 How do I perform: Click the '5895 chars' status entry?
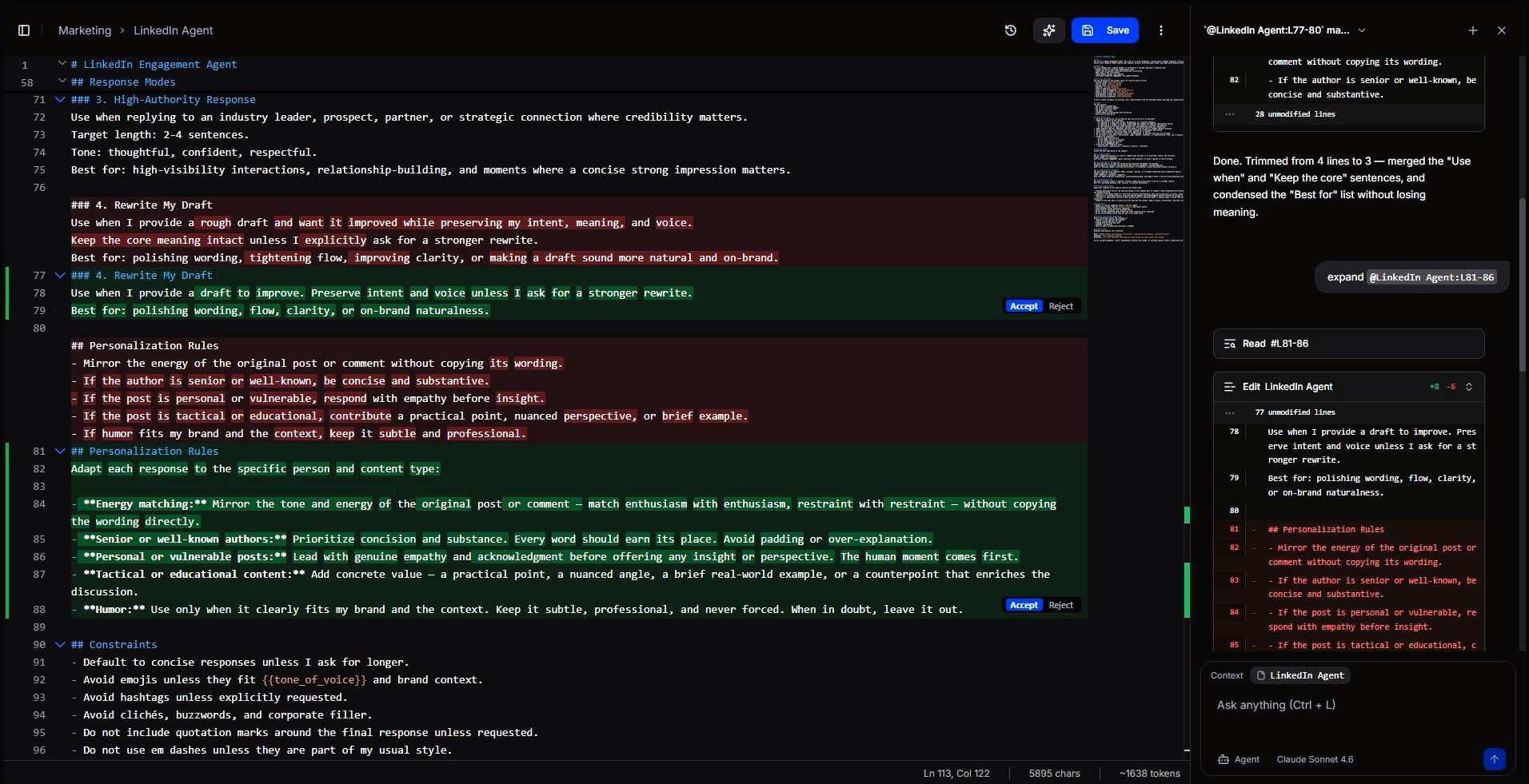[x=1054, y=774]
